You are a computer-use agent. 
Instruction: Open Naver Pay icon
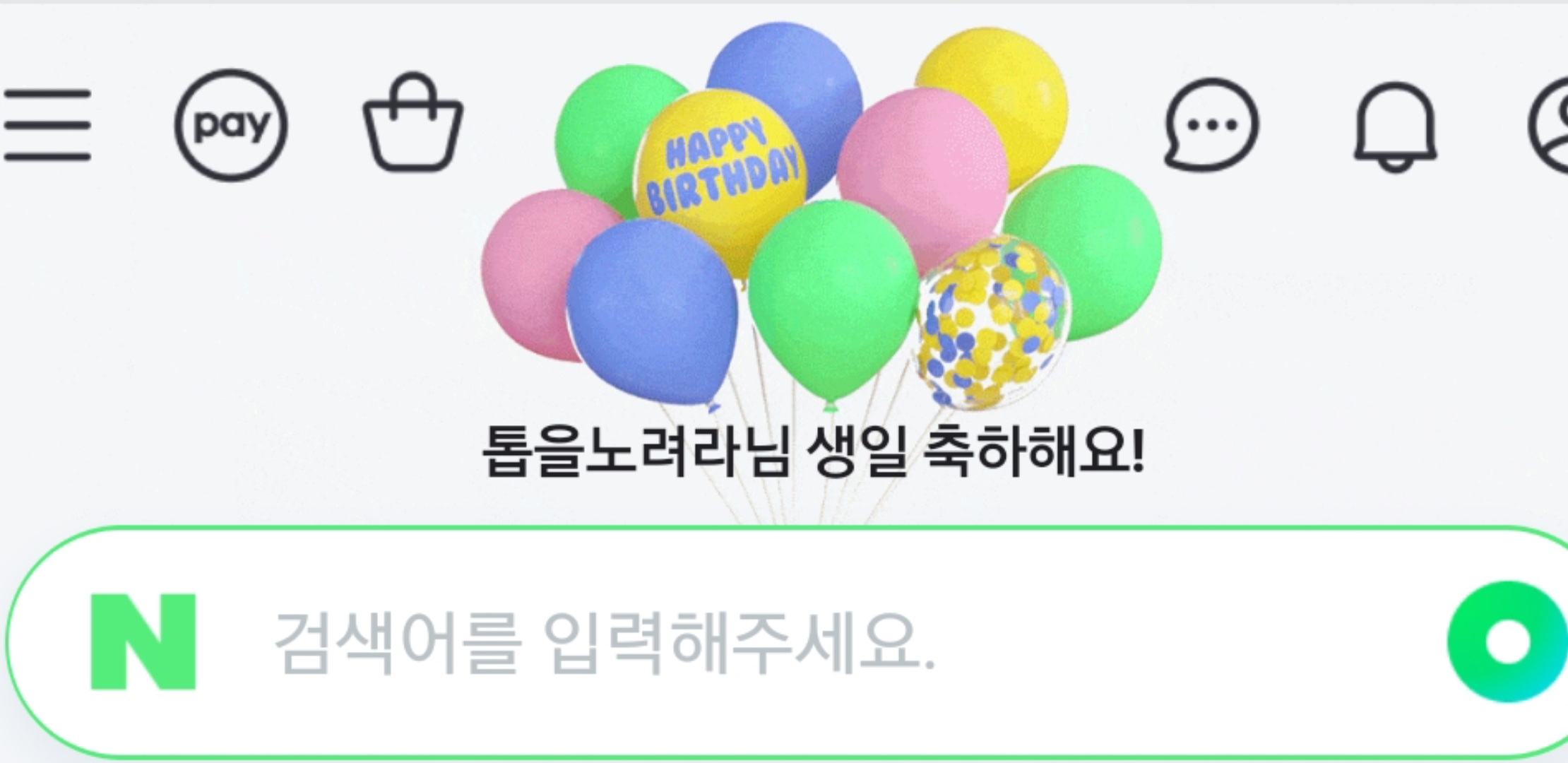point(231,125)
